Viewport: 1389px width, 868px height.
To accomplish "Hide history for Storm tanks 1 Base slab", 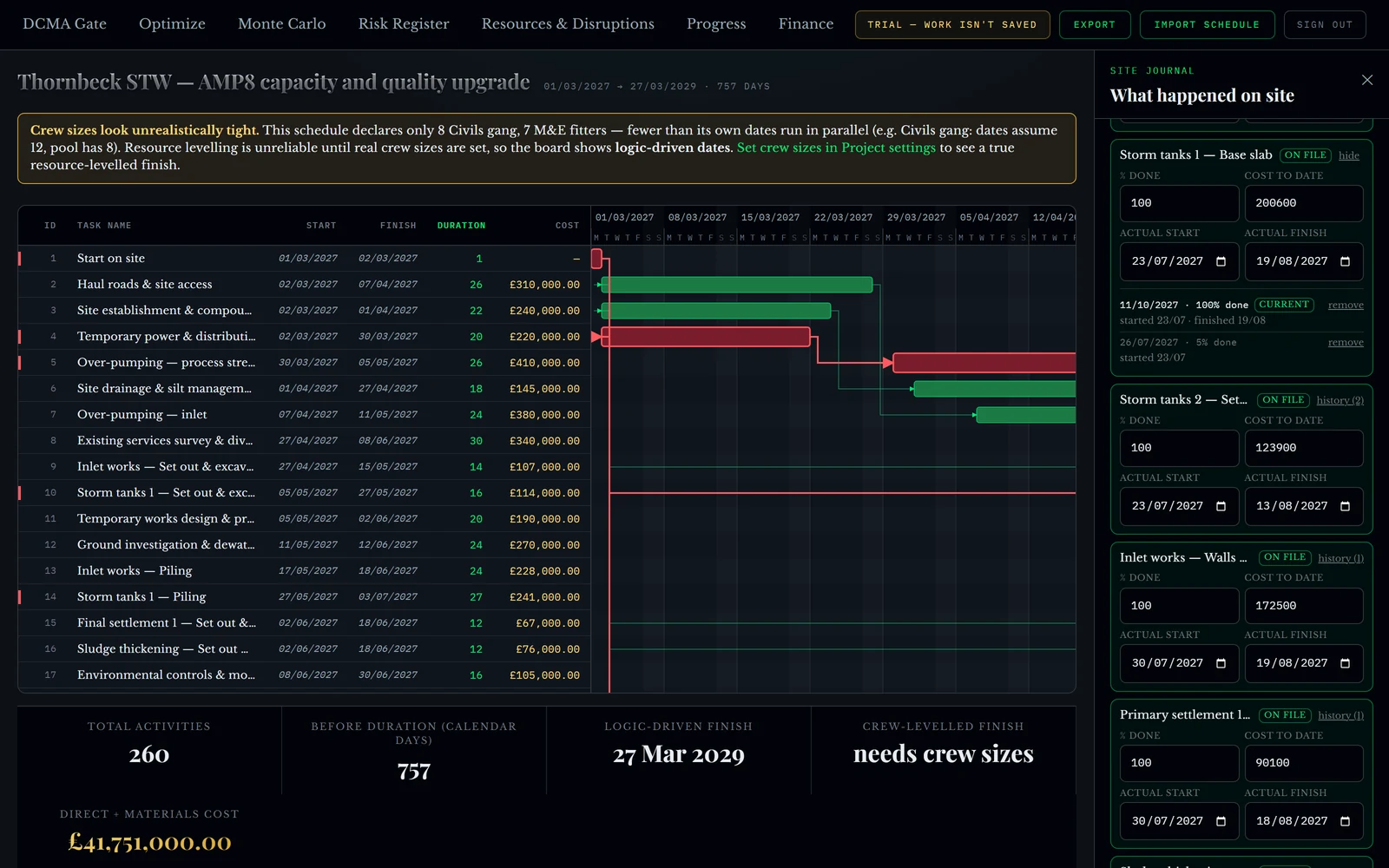I will click(x=1349, y=155).
